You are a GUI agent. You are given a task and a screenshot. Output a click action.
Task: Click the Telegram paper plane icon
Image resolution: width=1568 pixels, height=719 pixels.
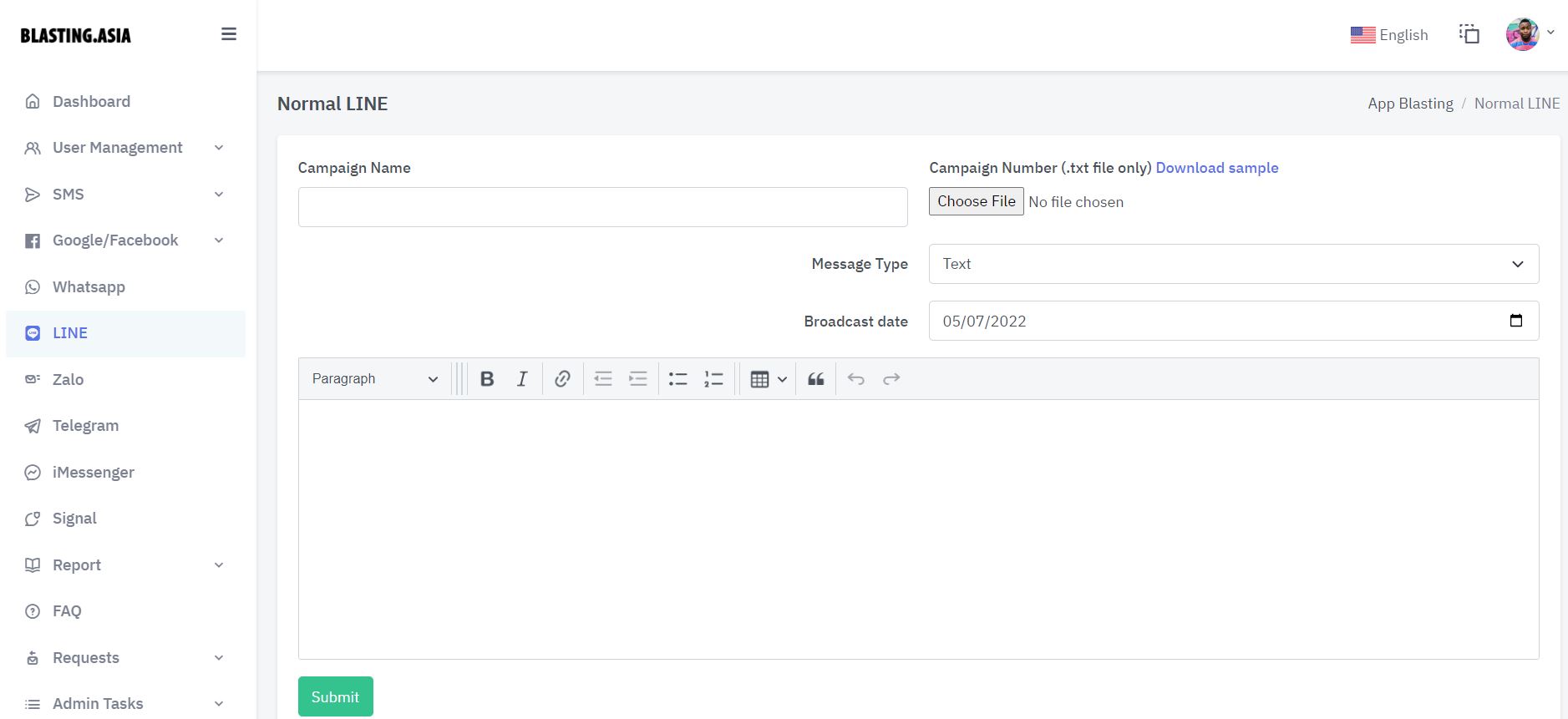point(33,426)
